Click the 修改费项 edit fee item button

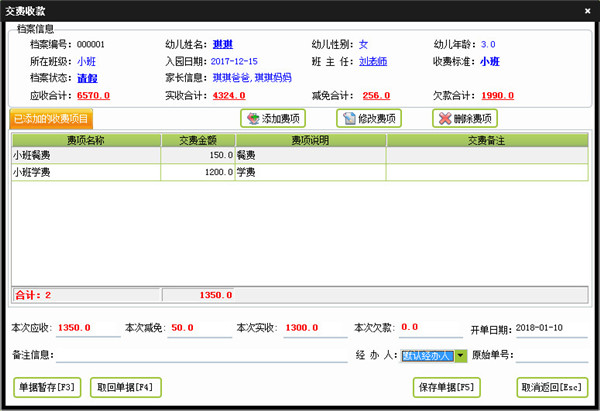tap(368, 118)
